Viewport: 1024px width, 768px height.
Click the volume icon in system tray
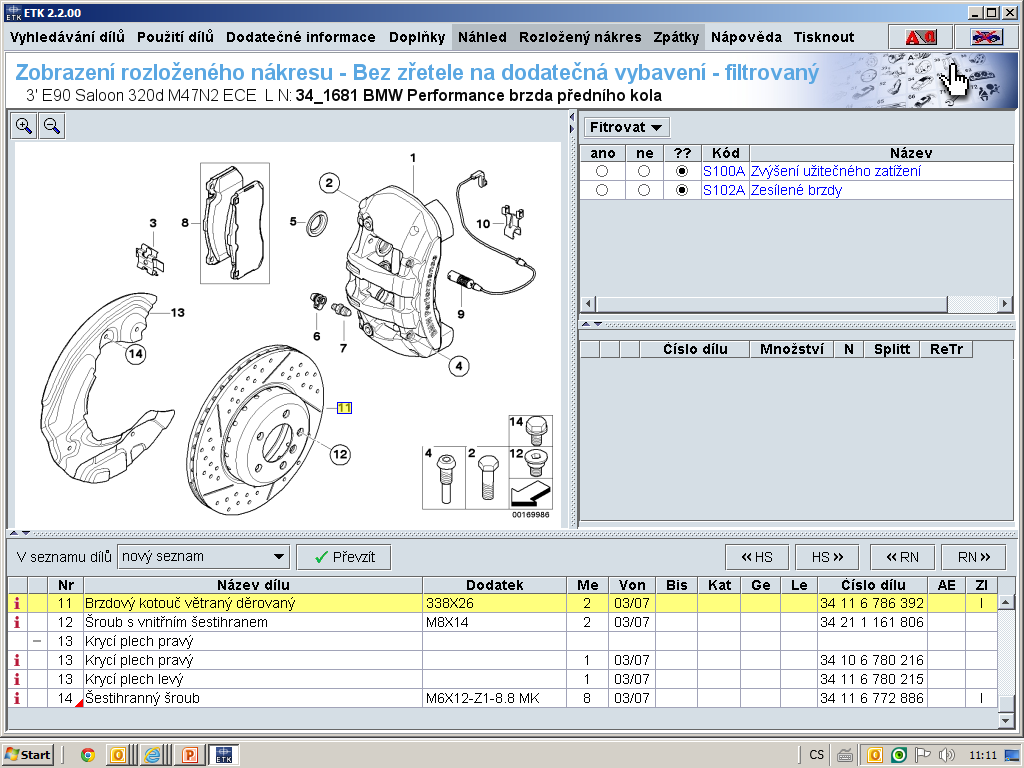coord(946,755)
